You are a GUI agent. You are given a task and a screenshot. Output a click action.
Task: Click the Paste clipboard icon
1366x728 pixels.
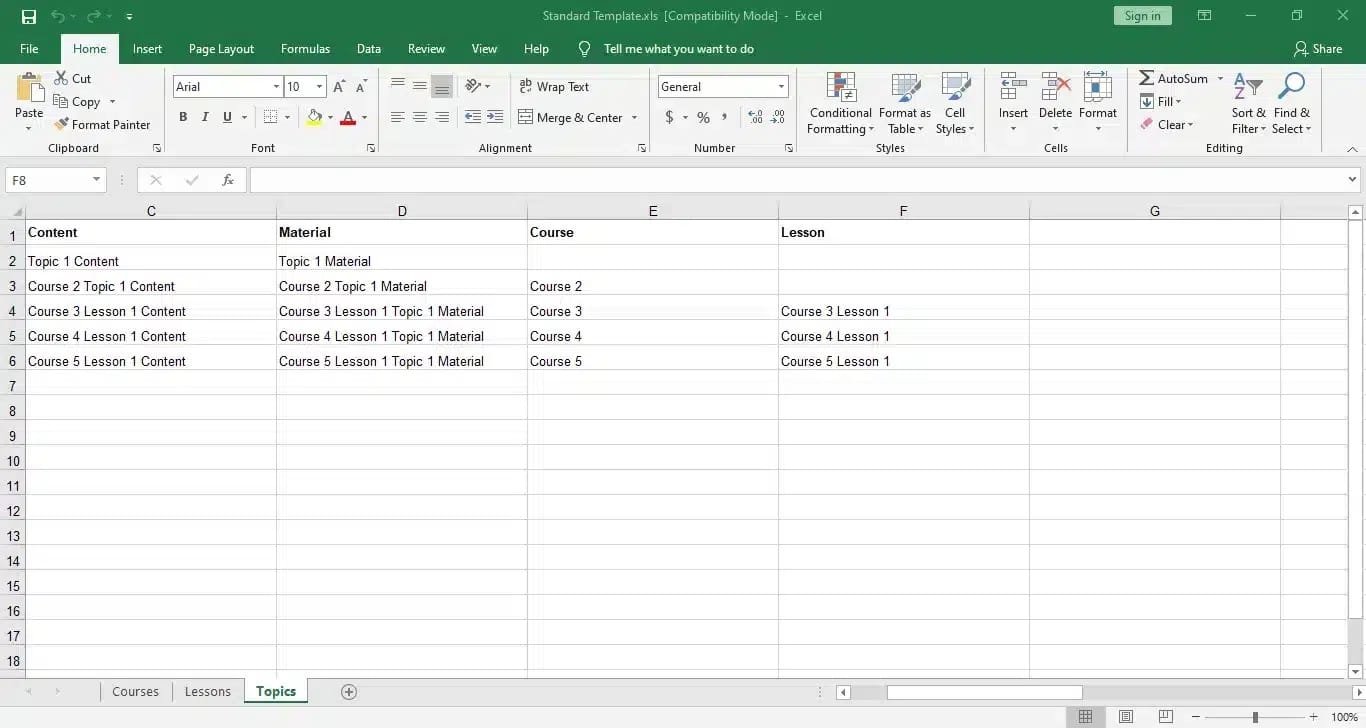29,89
